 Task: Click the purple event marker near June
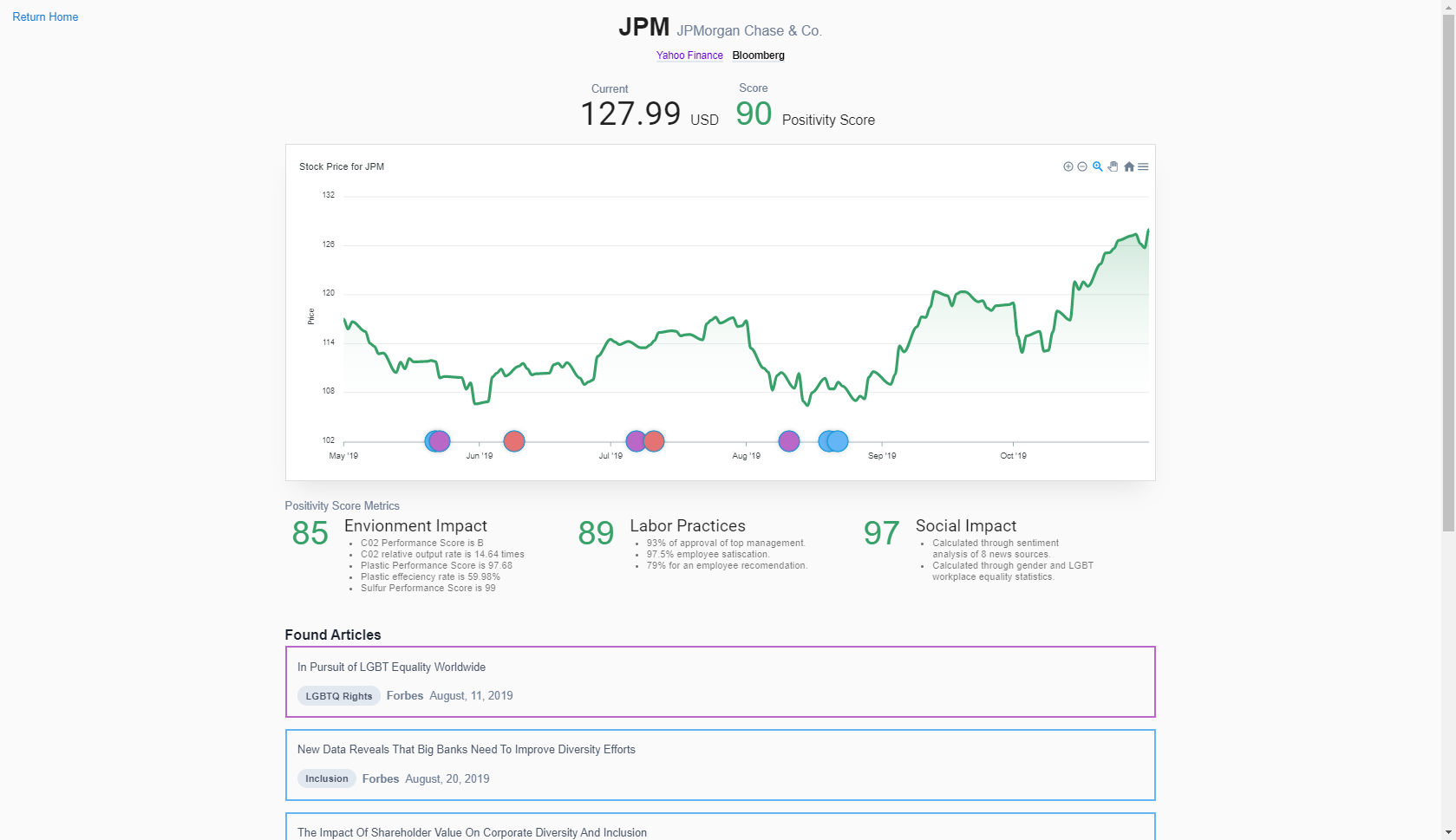click(x=437, y=441)
